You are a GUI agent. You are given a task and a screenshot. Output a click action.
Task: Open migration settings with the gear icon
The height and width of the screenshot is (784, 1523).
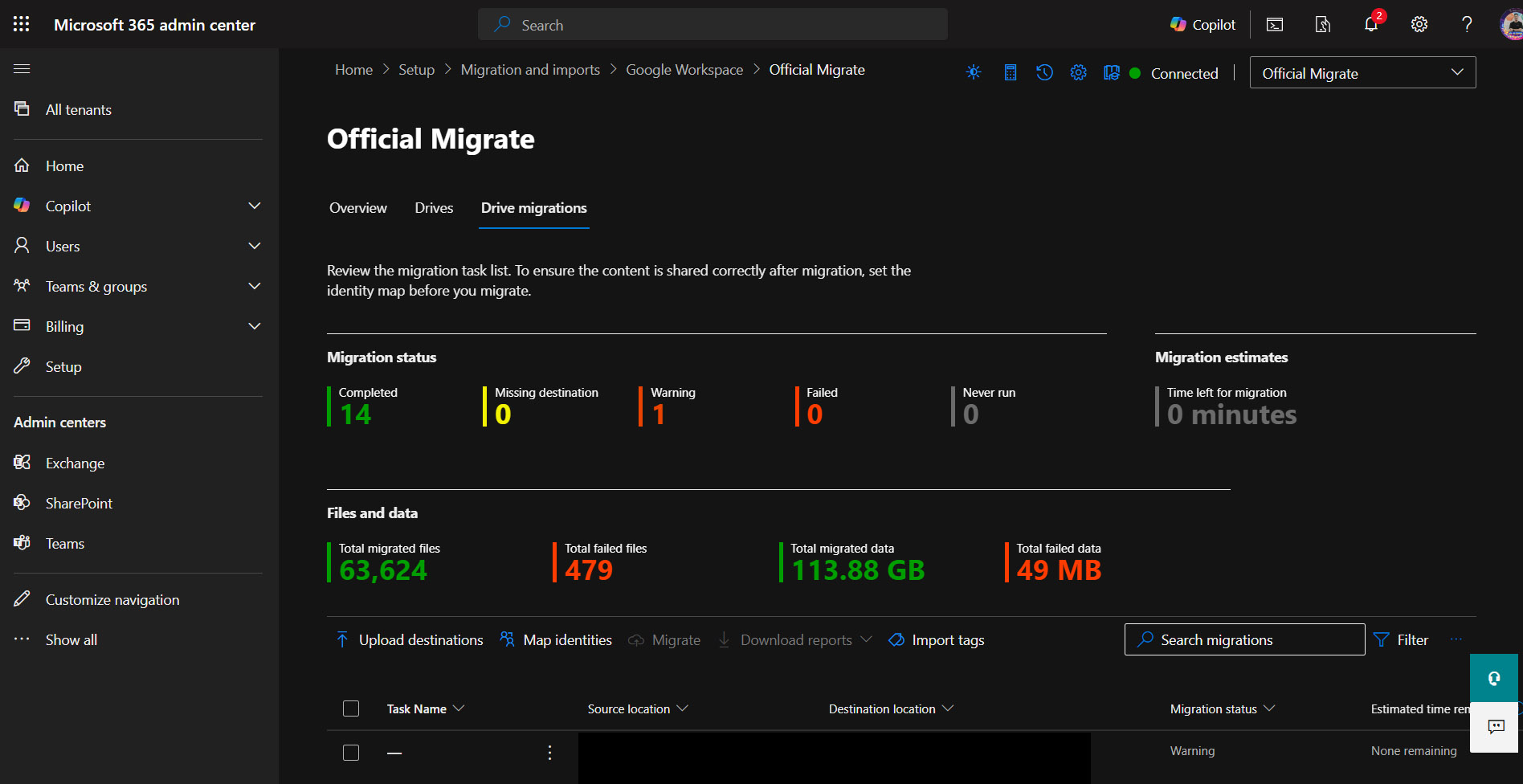click(x=1078, y=72)
